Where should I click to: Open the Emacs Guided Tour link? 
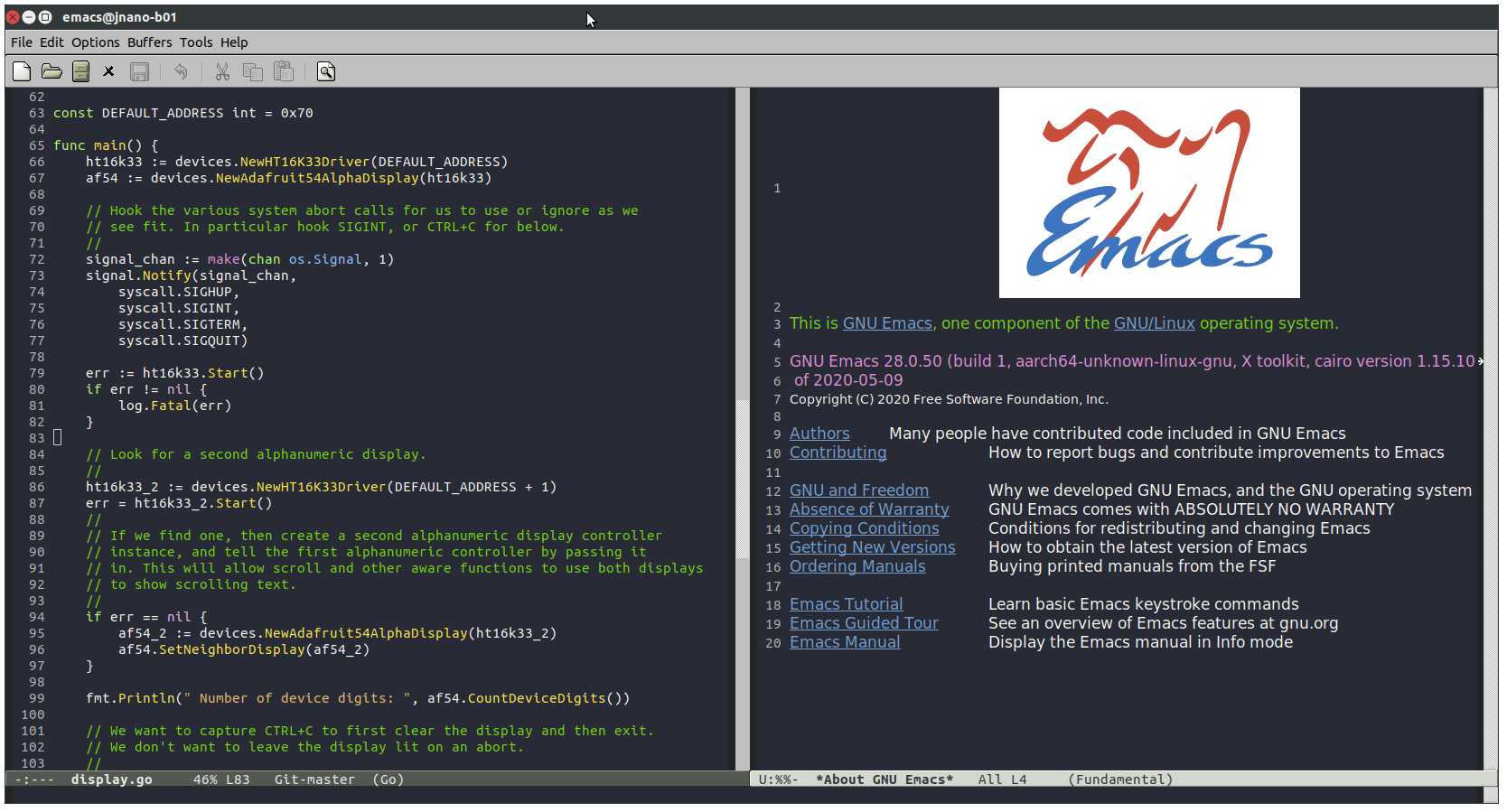tap(864, 623)
